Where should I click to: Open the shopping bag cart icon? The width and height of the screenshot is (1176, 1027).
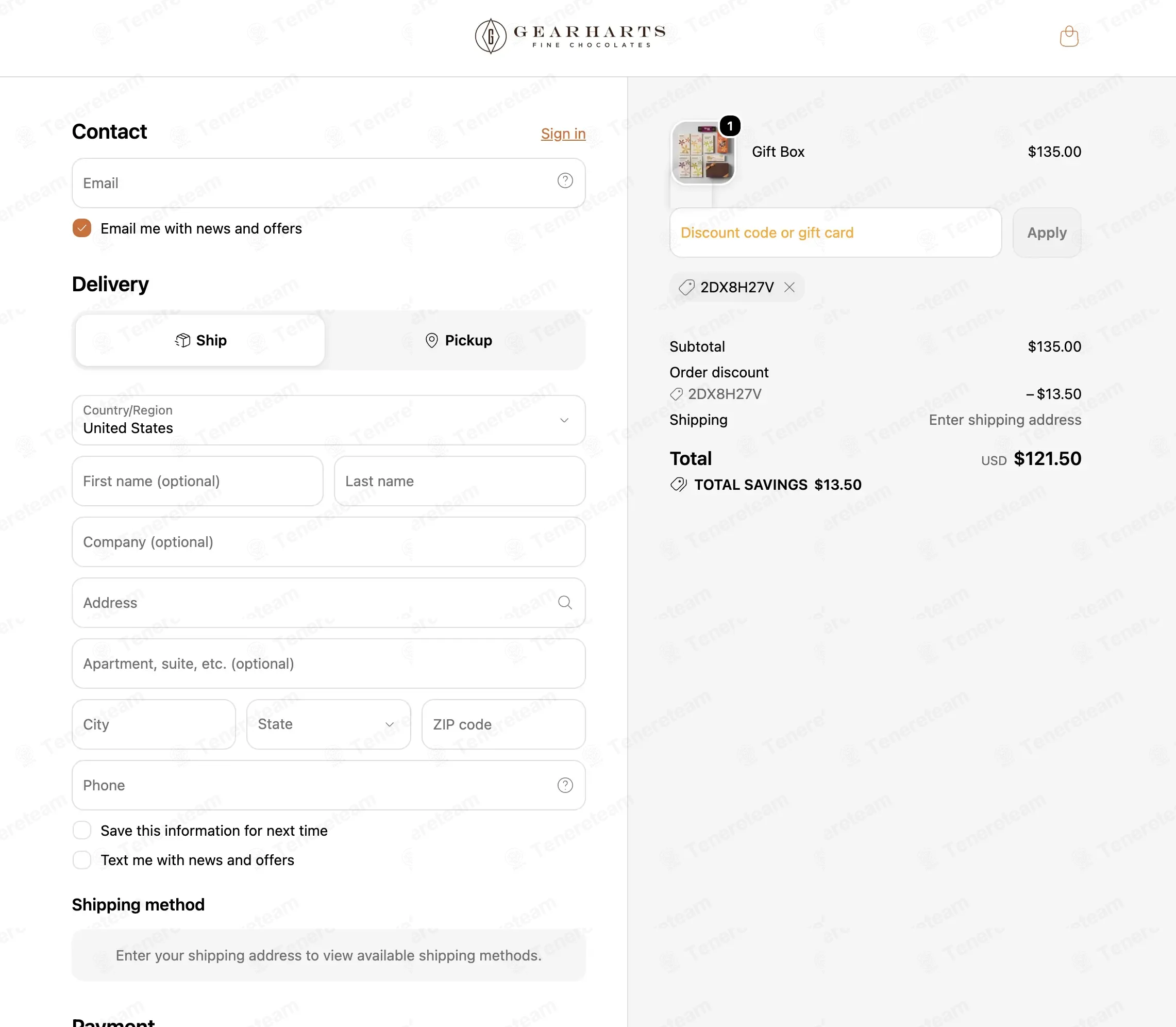coord(1068,37)
